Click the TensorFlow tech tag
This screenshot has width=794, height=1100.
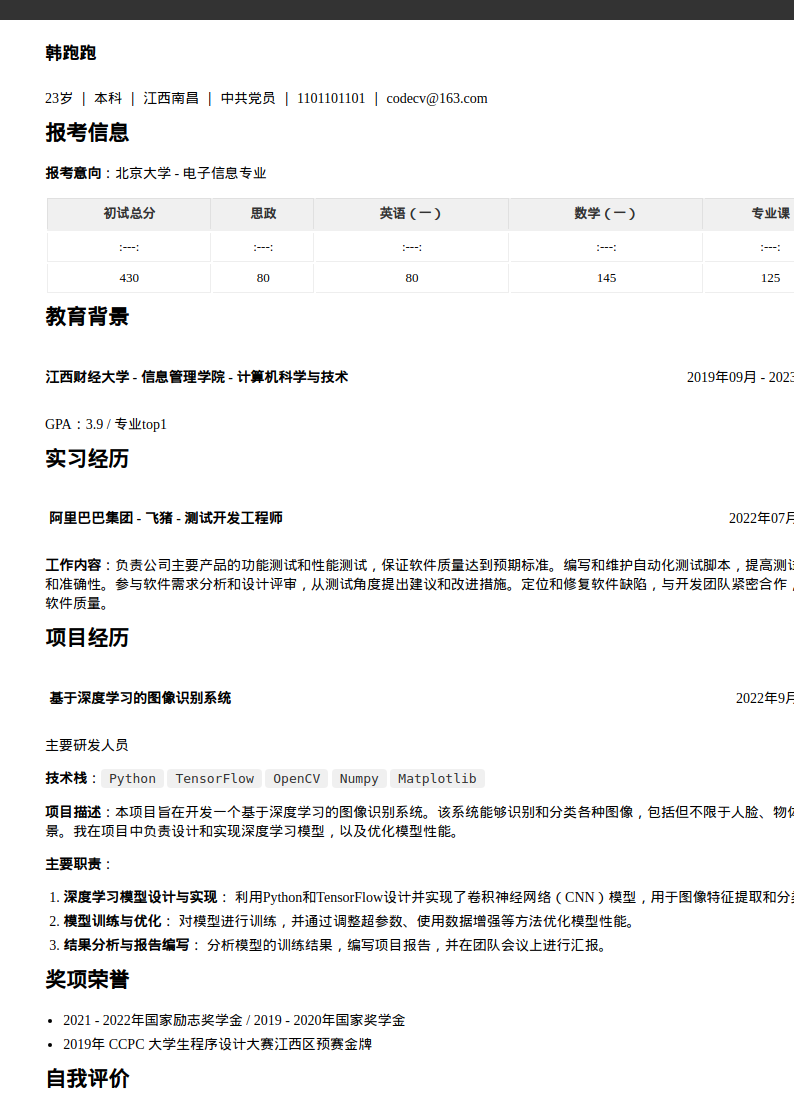coord(215,779)
